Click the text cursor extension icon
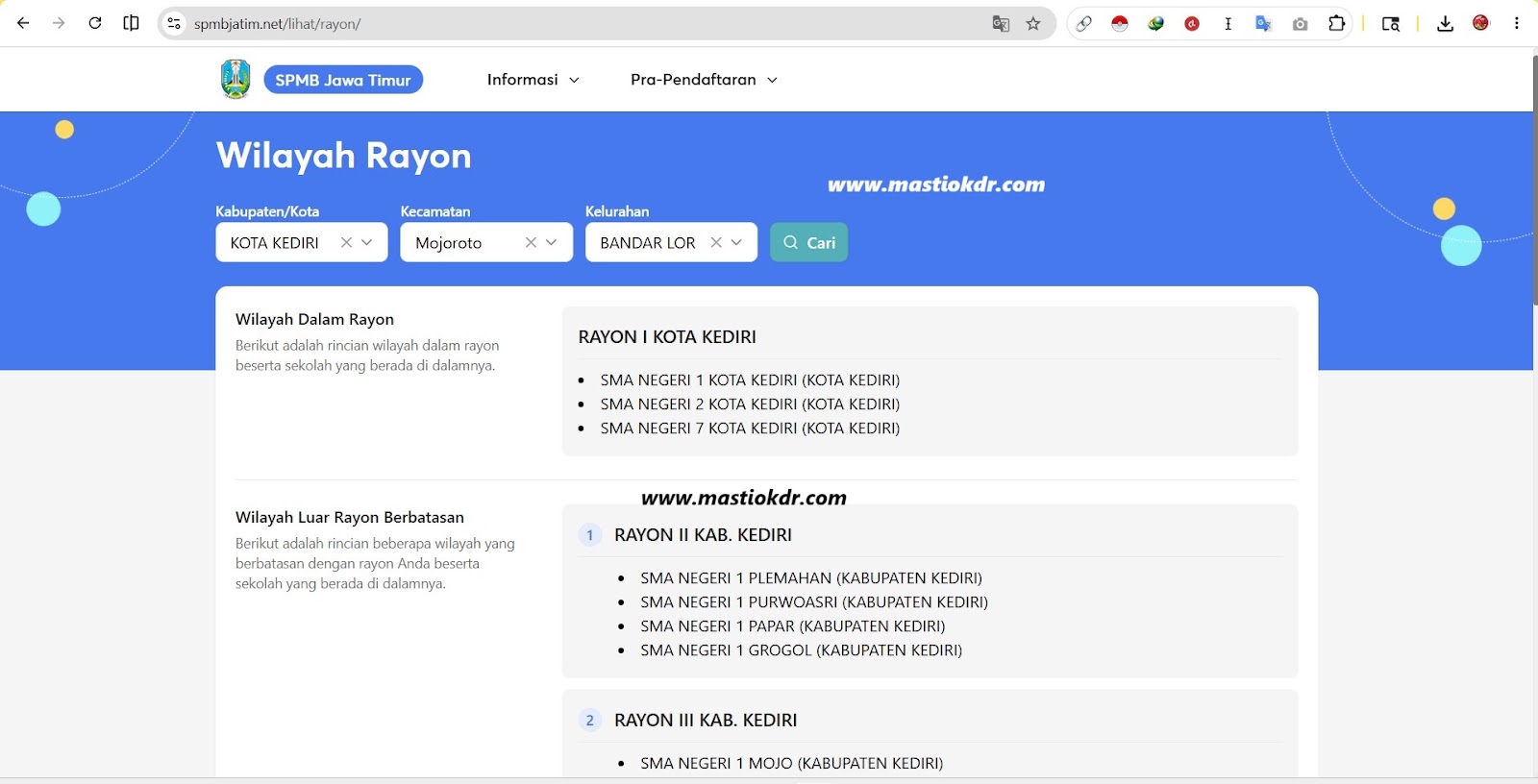Screen dimensions: 1538x784 pos(1228,24)
